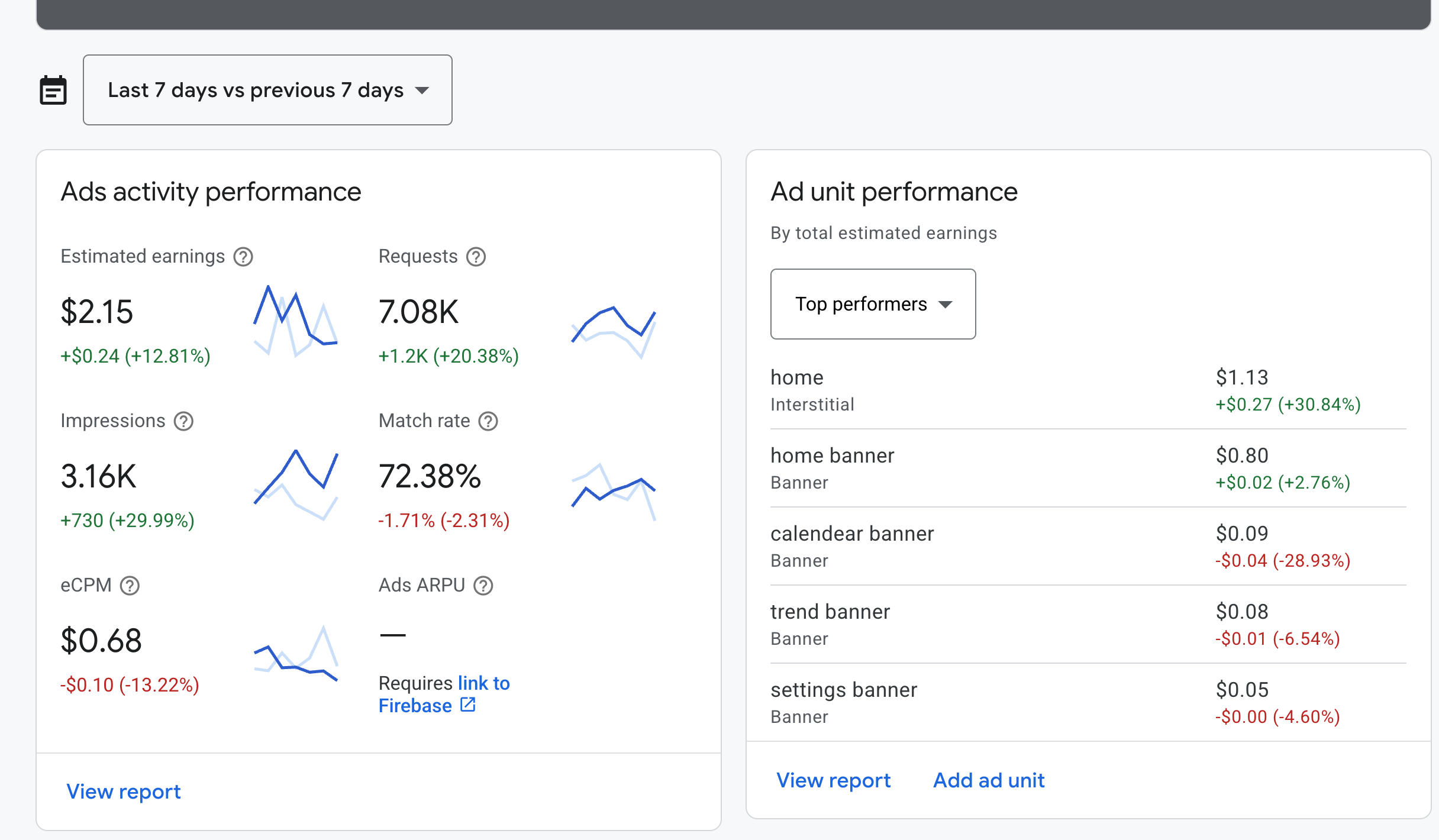Click the Estimated earnings sparkline chart

coord(295,321)
